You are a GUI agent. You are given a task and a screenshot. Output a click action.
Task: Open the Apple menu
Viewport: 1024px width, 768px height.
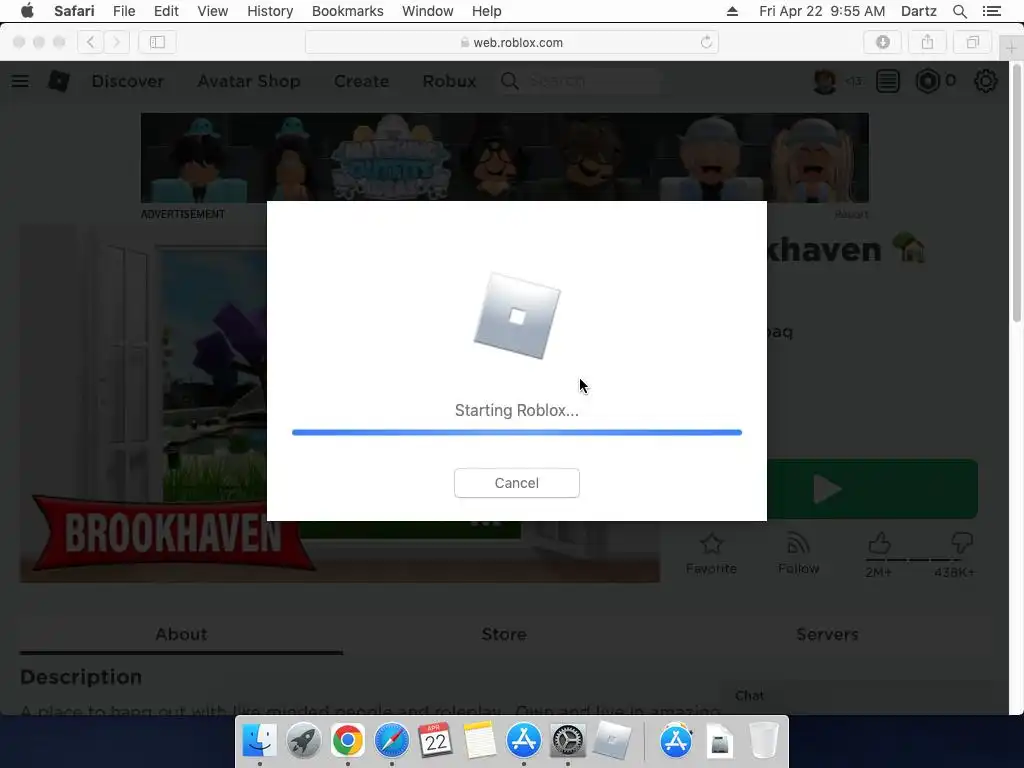coord(27,11)
